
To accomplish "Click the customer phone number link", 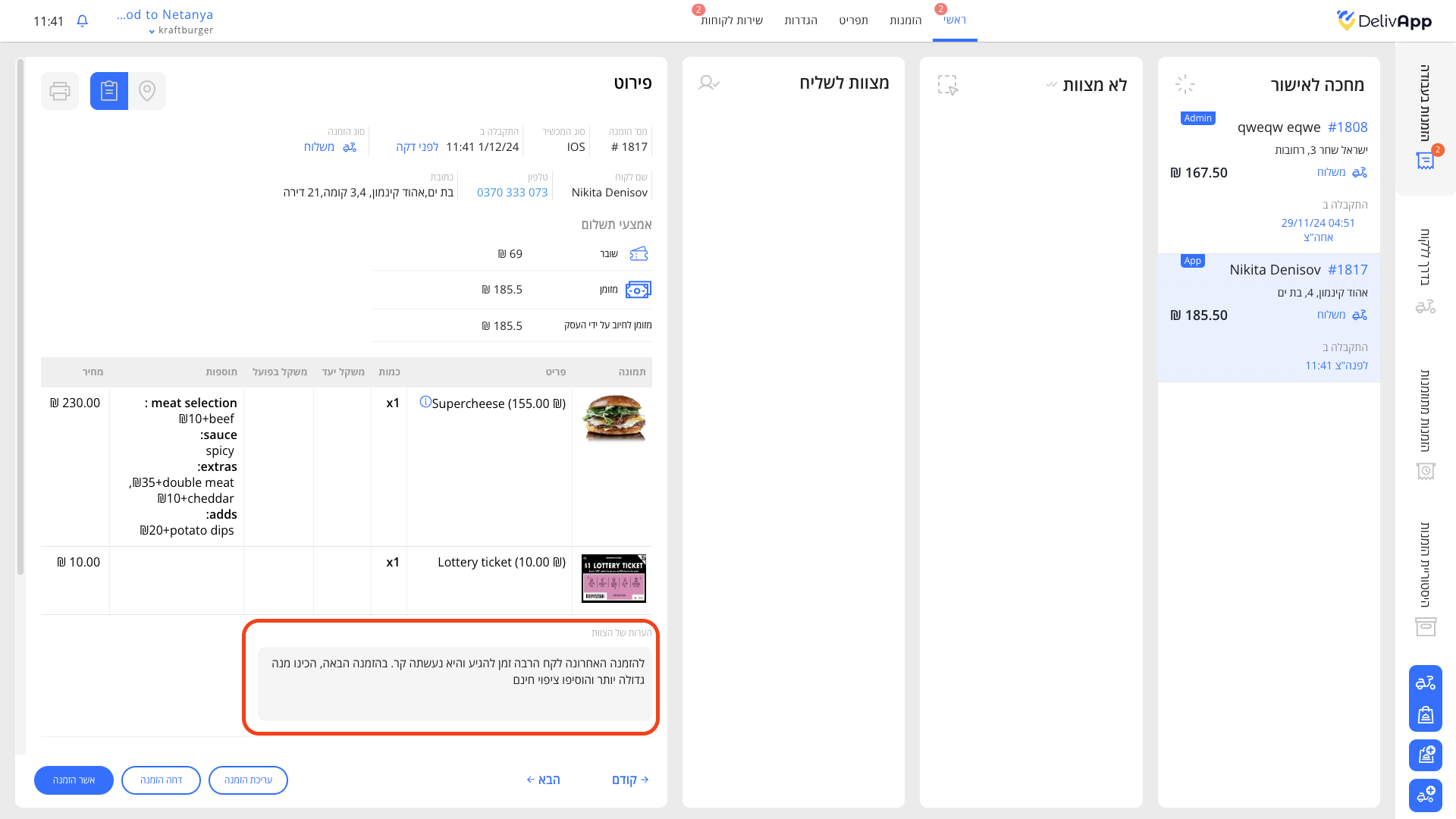I will pyautogui.click(x=512, y=193).
